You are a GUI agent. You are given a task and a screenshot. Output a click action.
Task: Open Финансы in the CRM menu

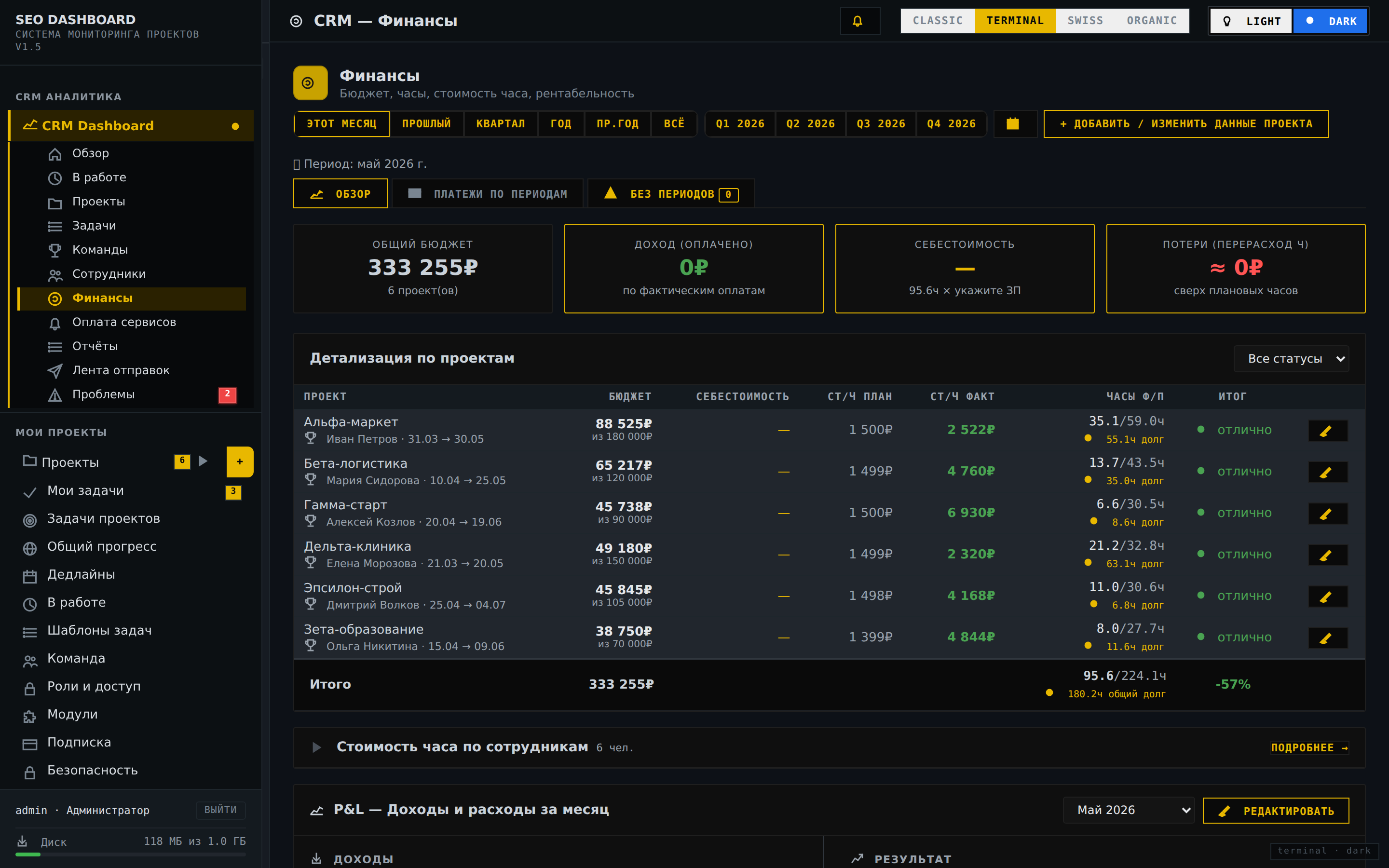[x=132, y=298]
